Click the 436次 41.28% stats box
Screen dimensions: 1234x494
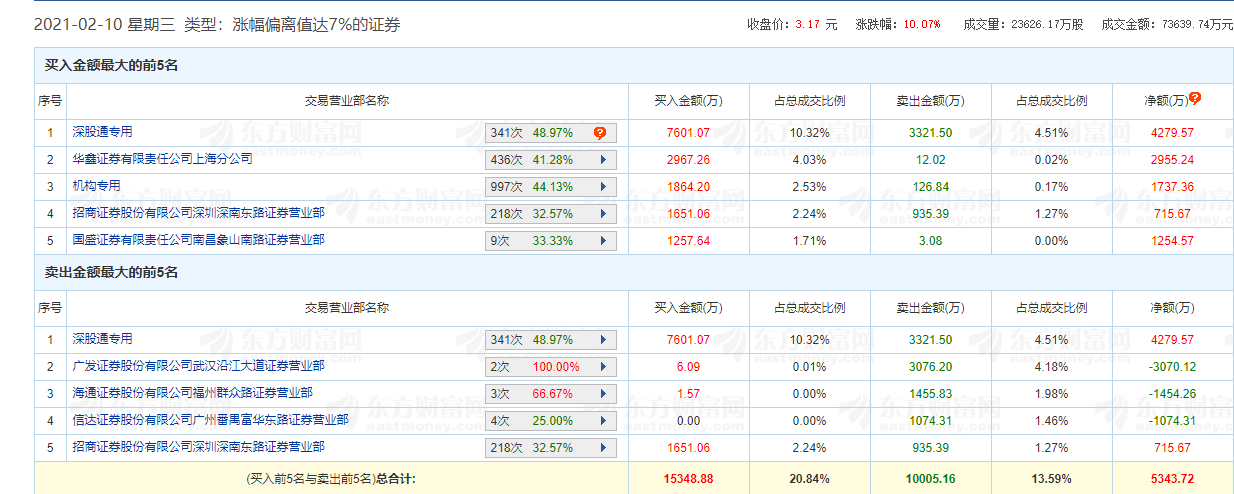[x=550, y=160]
